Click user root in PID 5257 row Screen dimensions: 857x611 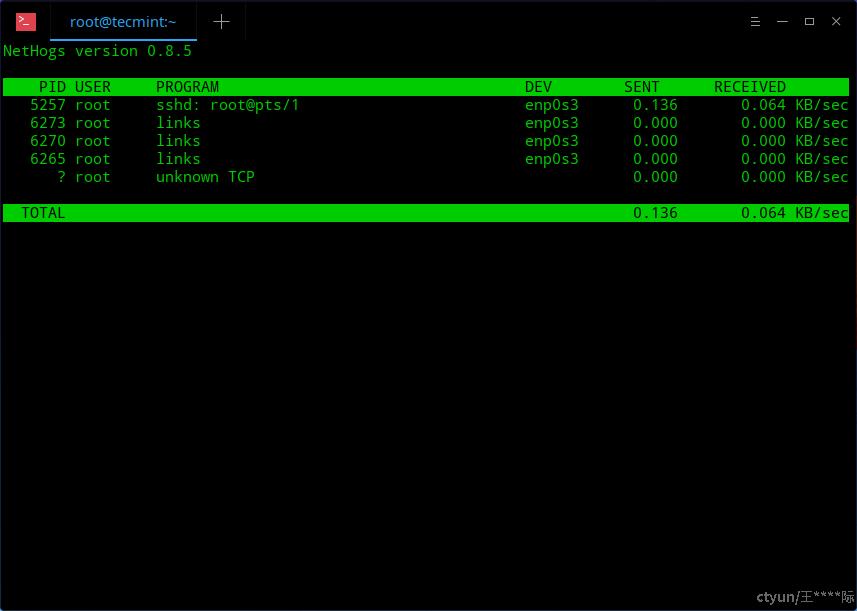click(93, 105)
